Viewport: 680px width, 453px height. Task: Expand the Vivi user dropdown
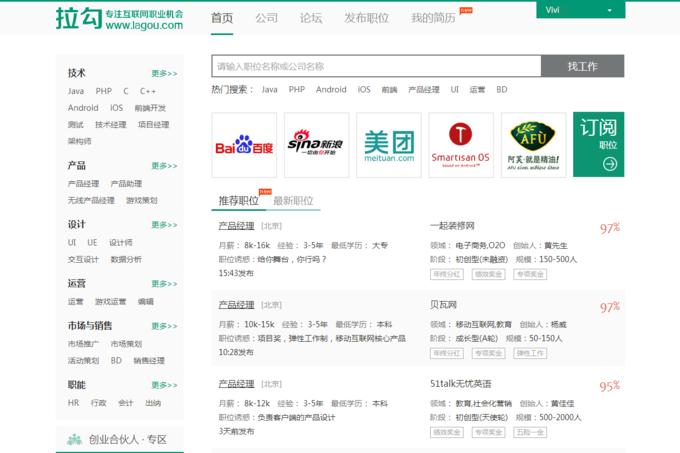point(581,10)
